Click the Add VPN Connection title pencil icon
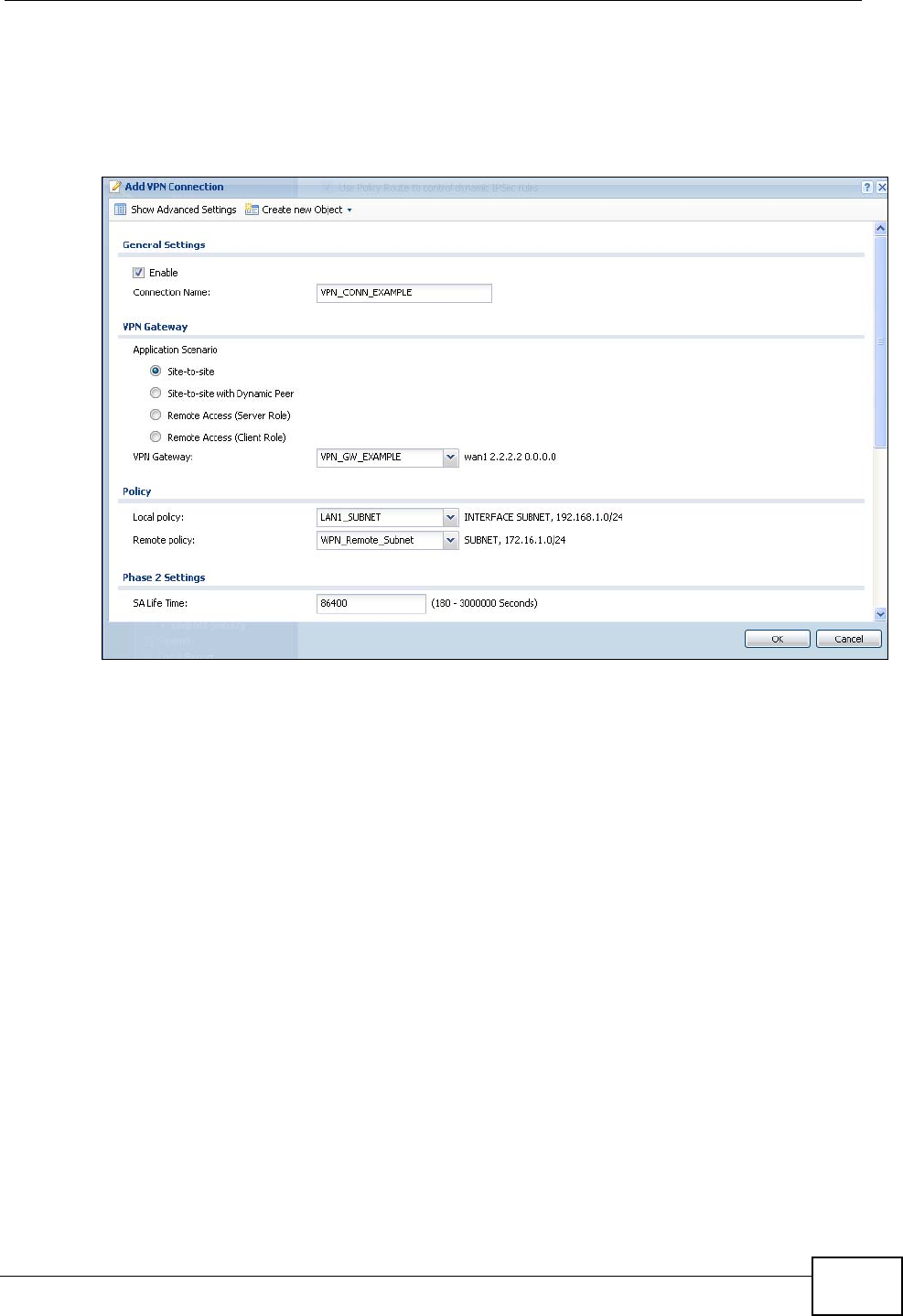Viewport: 903px width, 1316px height. pyautogui.click(x=115, y=187)
